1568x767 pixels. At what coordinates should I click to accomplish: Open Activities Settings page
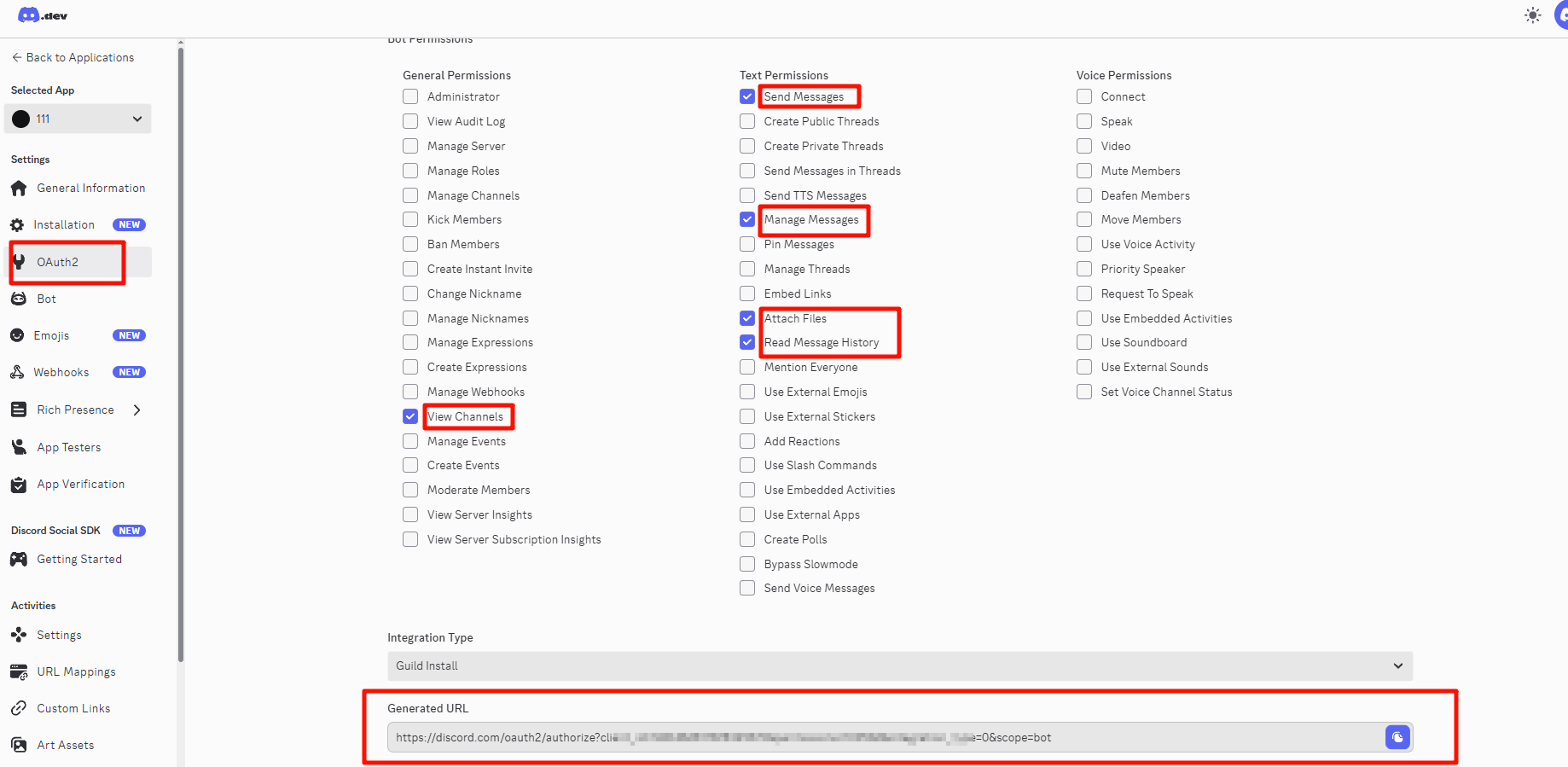click(60, 635)
